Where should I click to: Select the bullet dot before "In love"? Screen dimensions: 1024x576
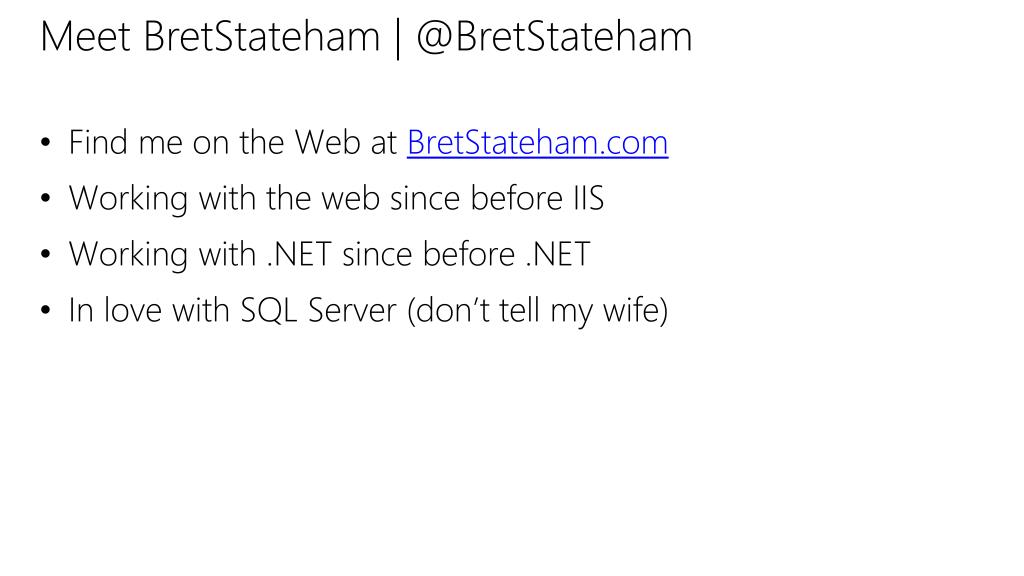[45, 310]
